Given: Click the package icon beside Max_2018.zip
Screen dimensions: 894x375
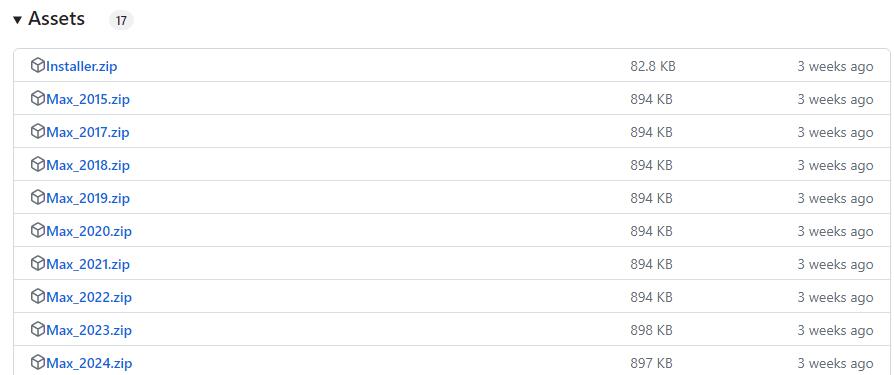Looking at the screenshot, I should coord(38,165).
